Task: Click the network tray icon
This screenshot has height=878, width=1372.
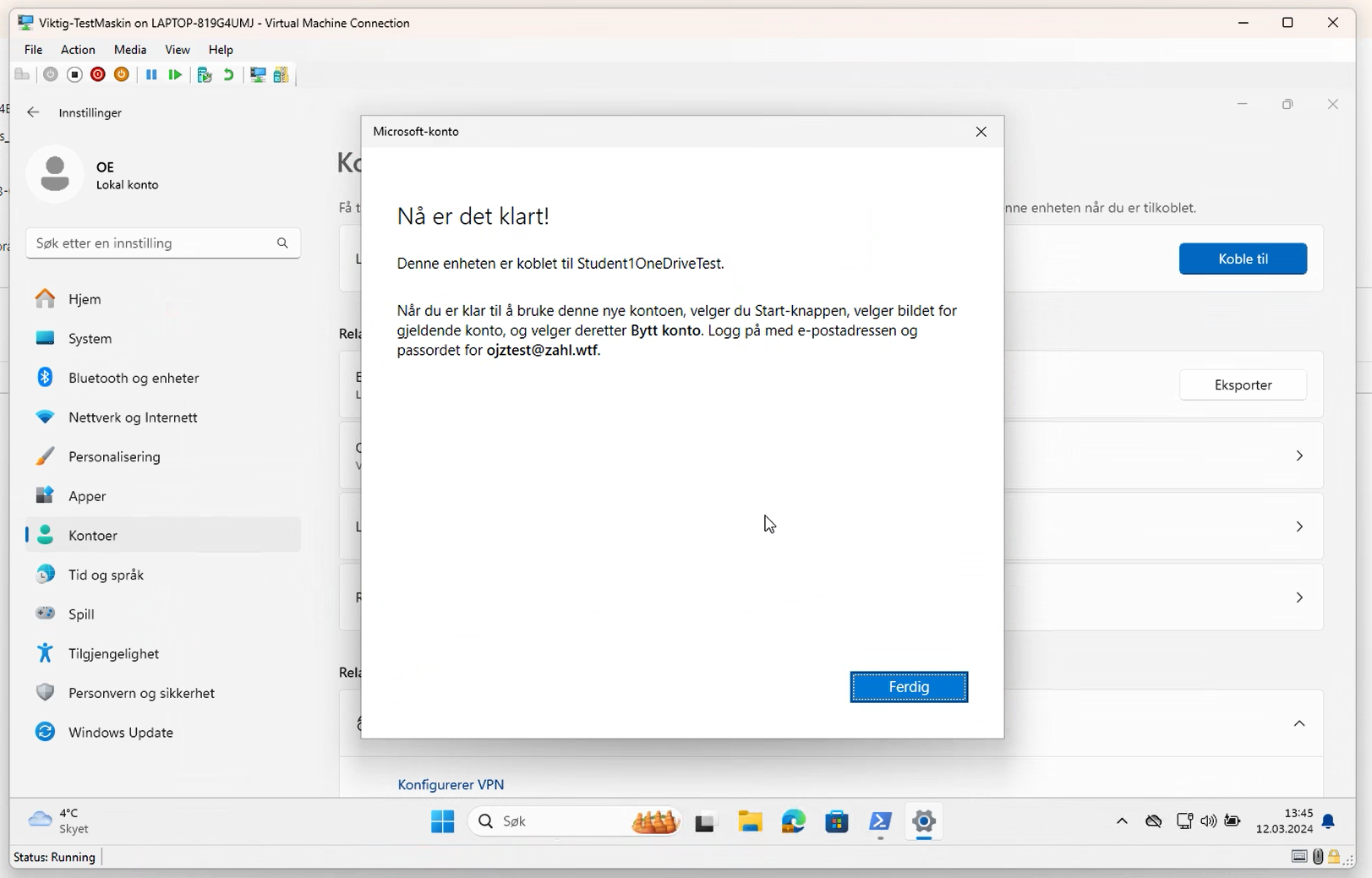Action: pyautogui.click(x=1184, y=821)
